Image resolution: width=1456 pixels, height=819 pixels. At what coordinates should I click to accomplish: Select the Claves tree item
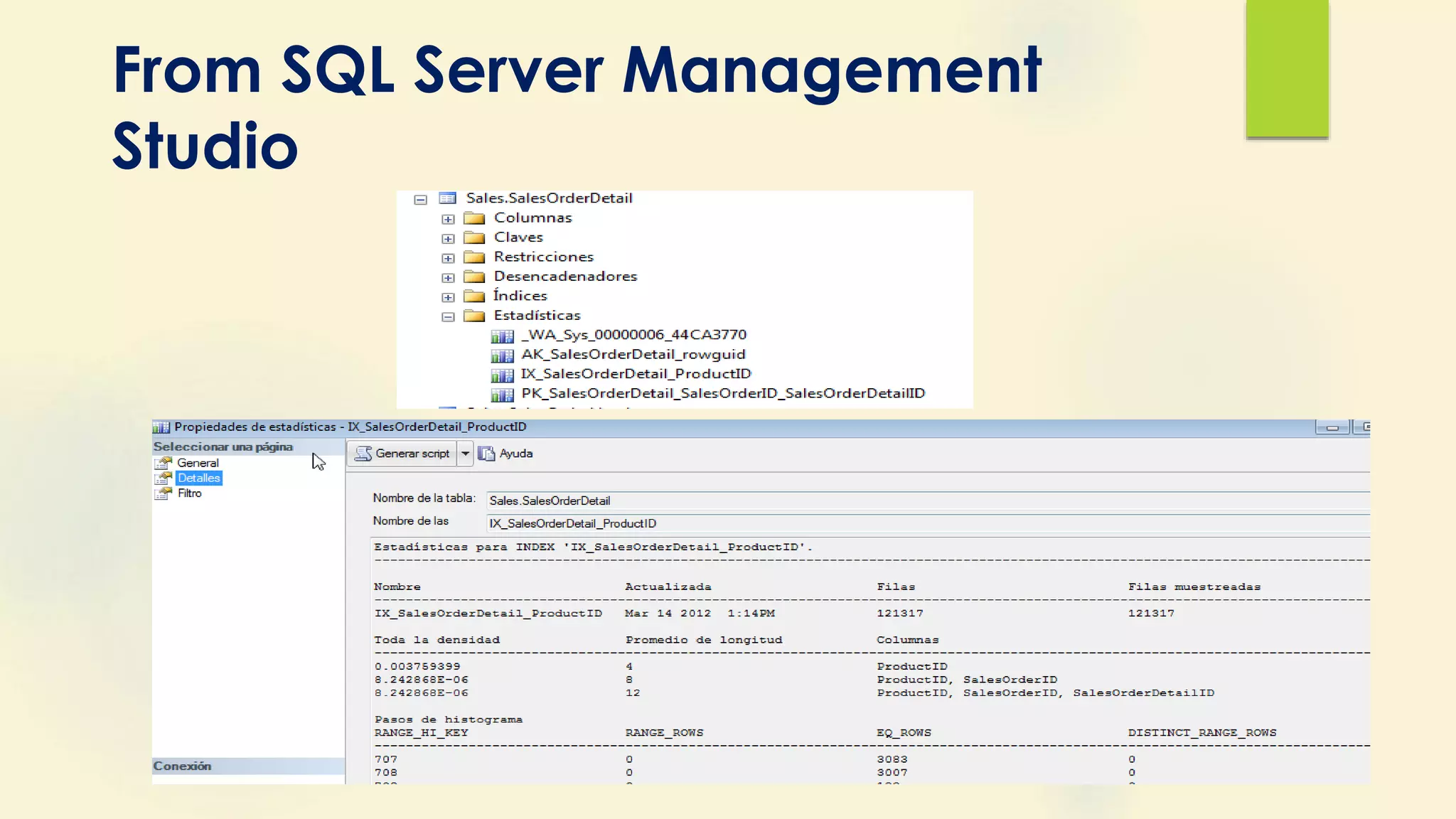[x=518, y=237]
